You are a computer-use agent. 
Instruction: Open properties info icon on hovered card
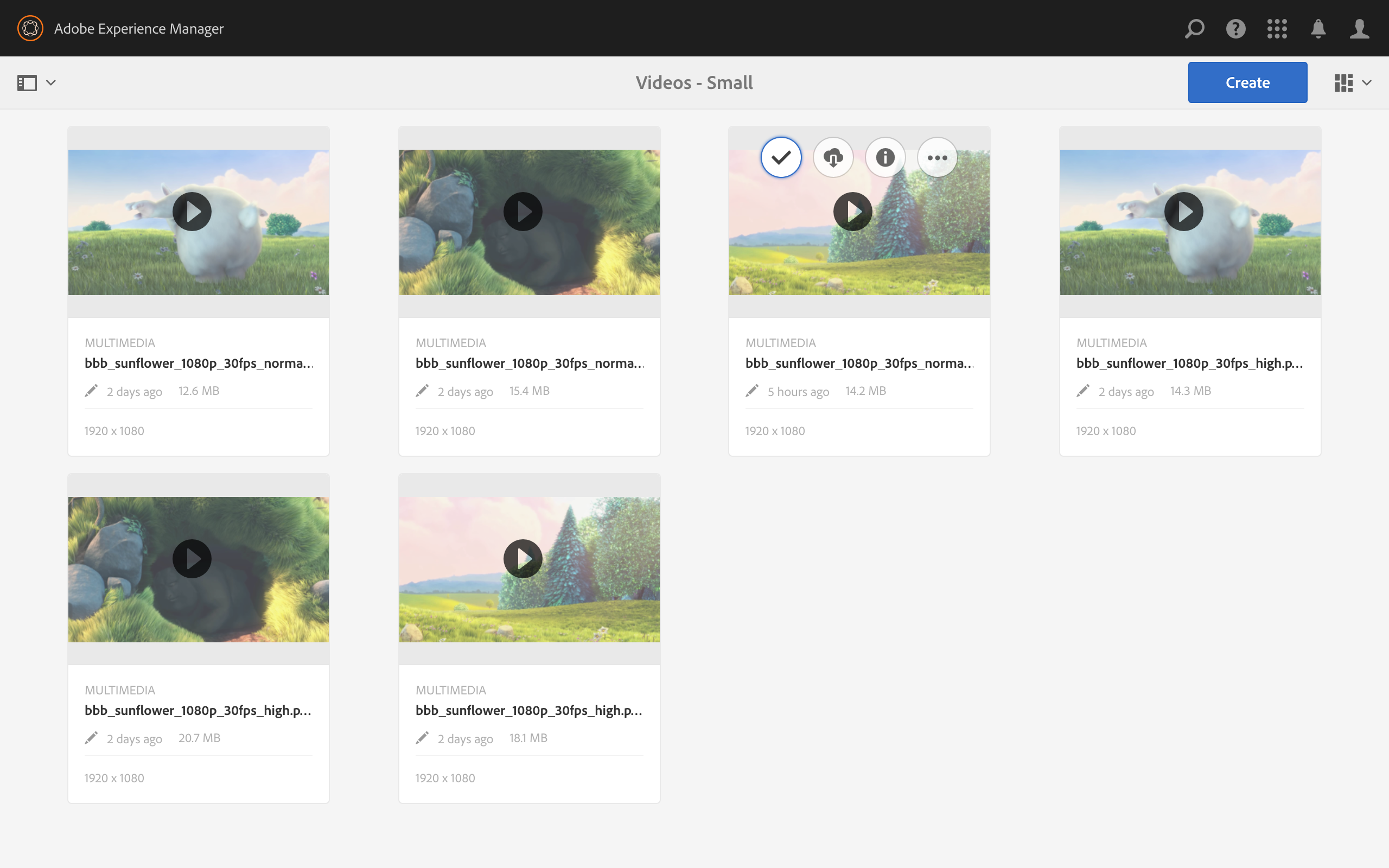pyautogui.click(x=885, y=157)
